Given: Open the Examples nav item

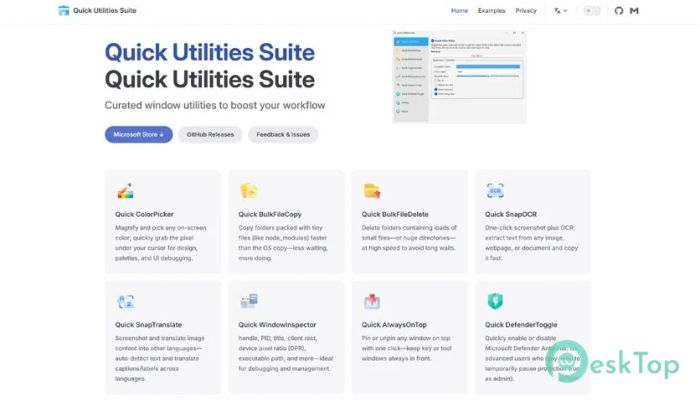Looking at the screenshot, I should pyautogui.click(x=492, y=11).
